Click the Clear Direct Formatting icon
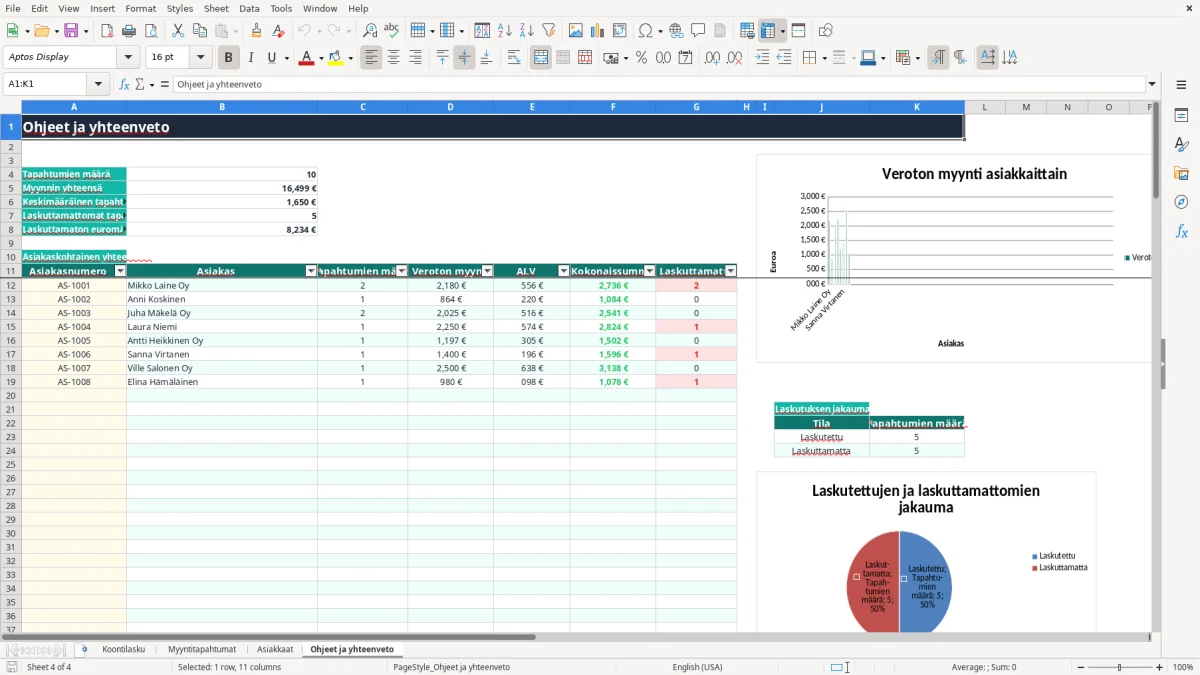The image size is (1200, 675). [x=278, y=31]
